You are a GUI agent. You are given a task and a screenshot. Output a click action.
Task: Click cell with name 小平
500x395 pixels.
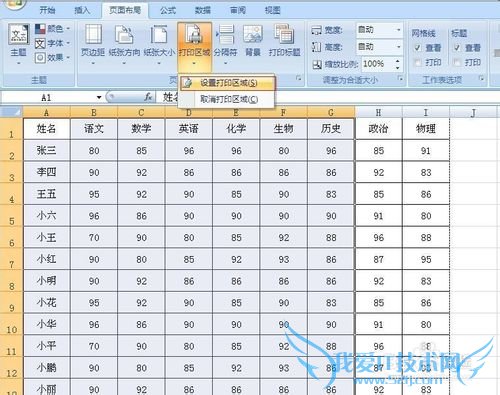pos(47,346)
